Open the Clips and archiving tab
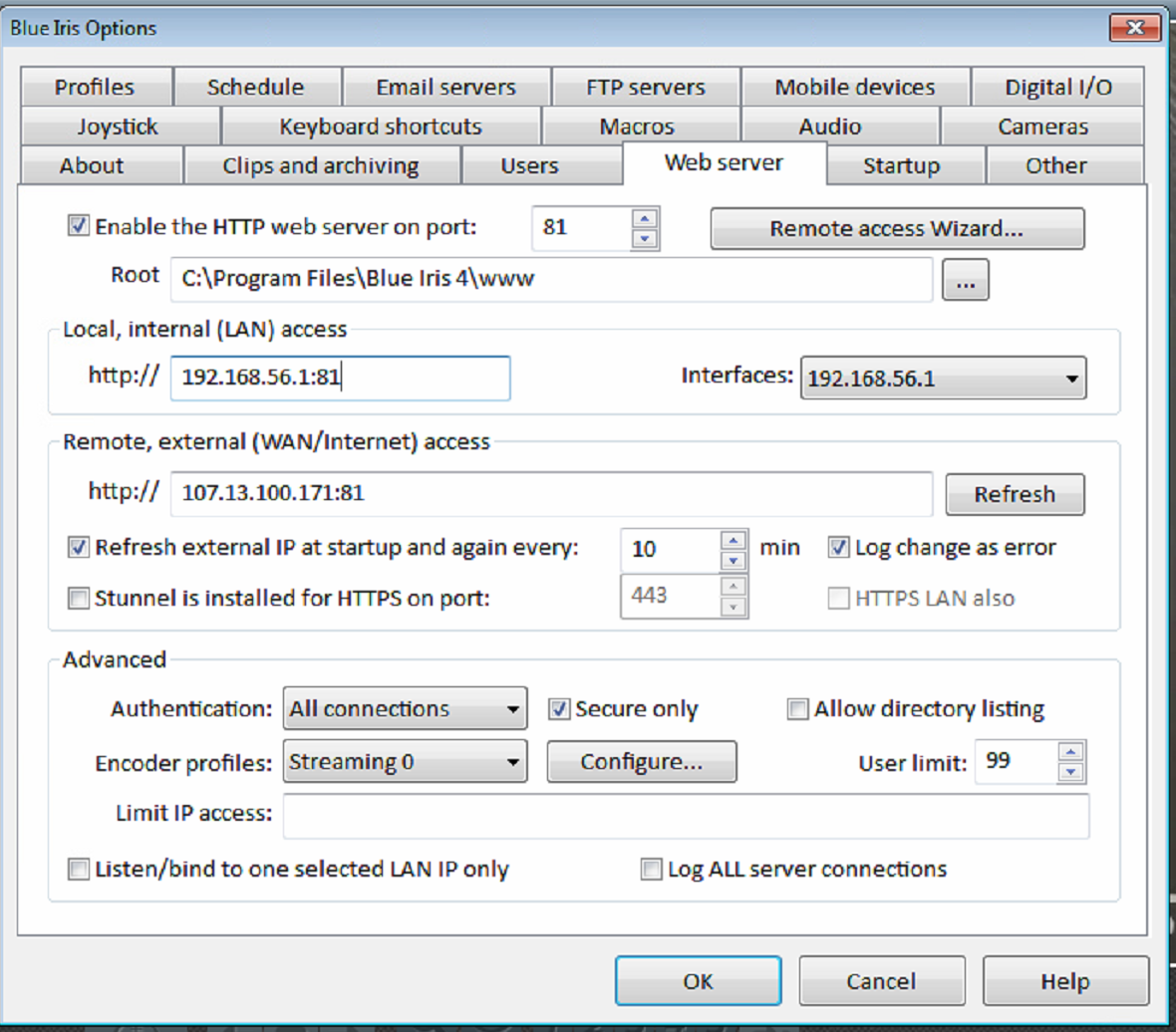The image size is (1176, 1032). [321, 166]
